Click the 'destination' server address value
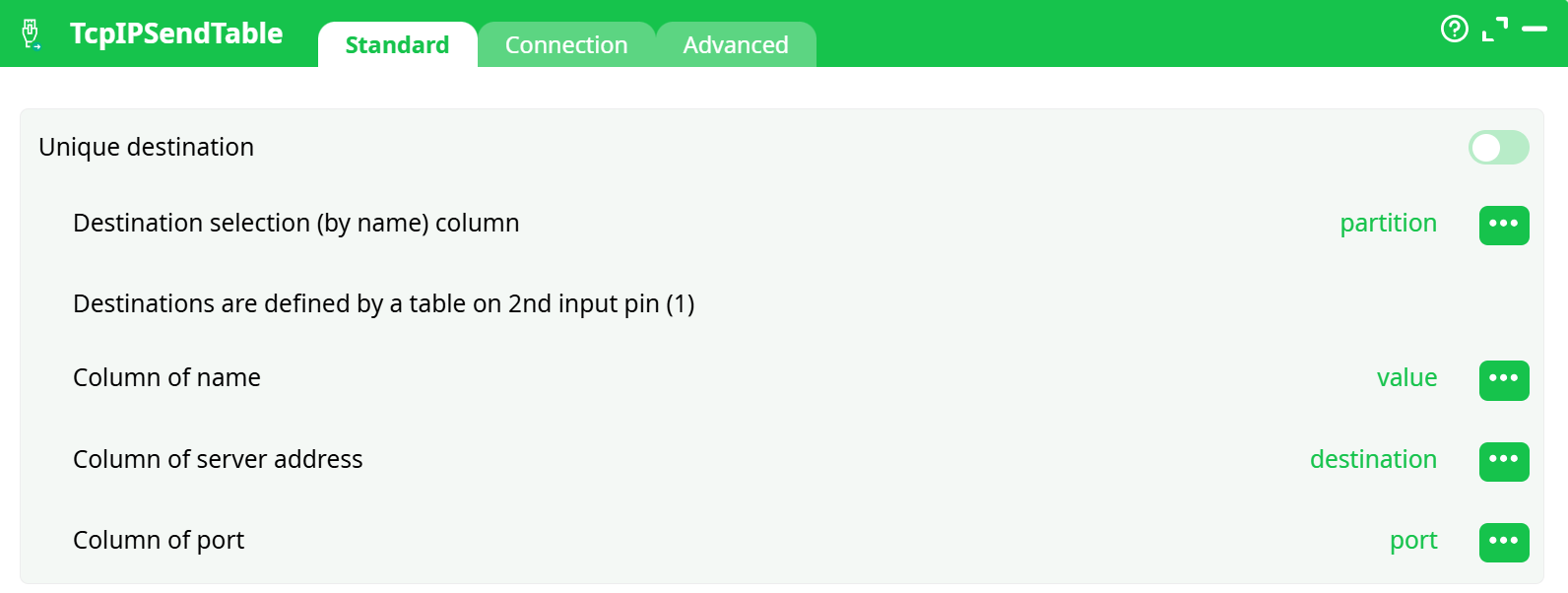The image size is (1568, 593). (1373, 460)
